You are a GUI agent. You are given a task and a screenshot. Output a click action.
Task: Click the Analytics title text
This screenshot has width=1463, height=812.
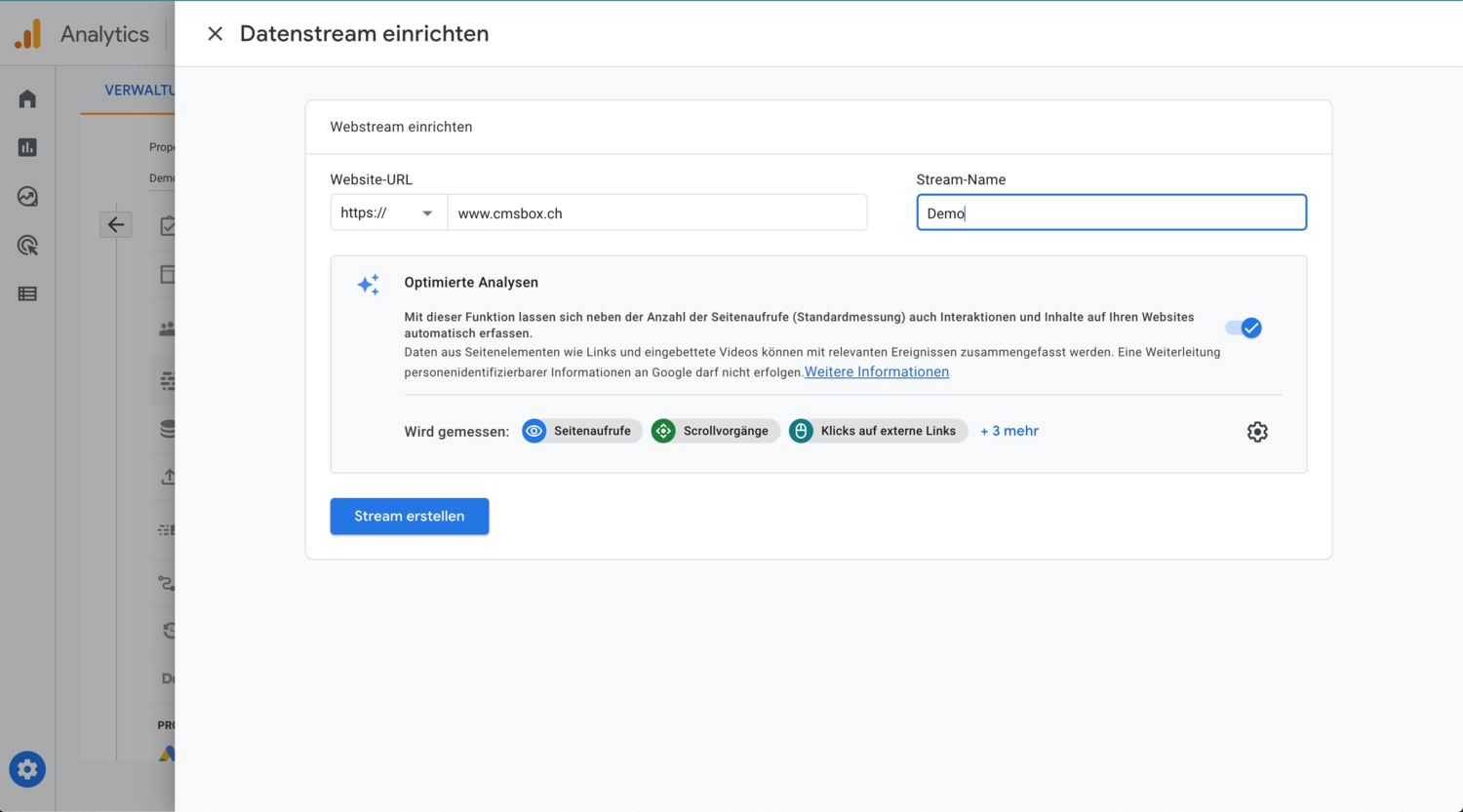pos(104,34)
